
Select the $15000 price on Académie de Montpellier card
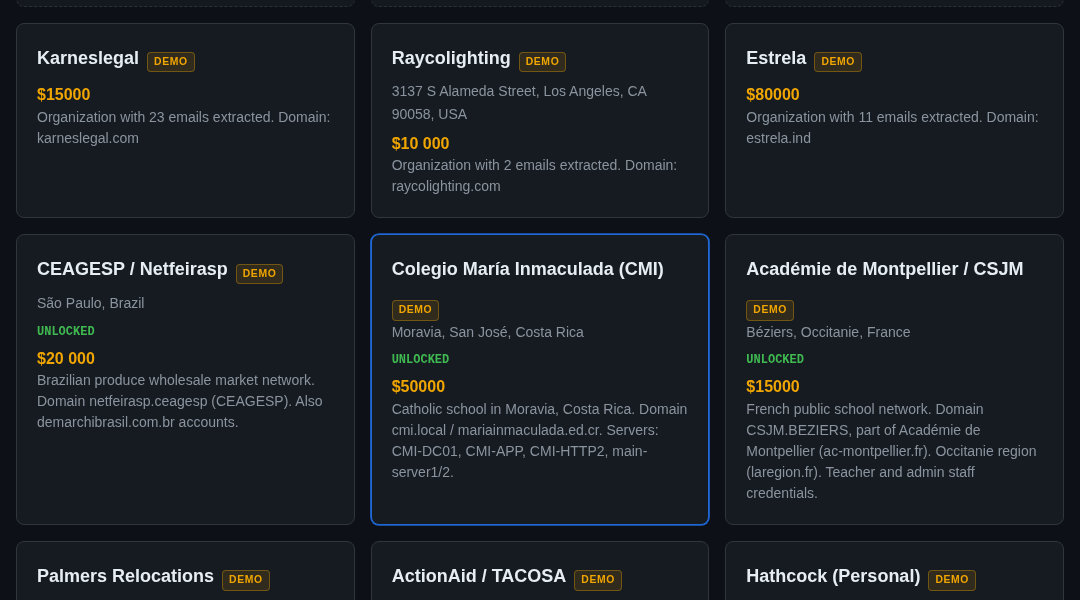point(773,386)
